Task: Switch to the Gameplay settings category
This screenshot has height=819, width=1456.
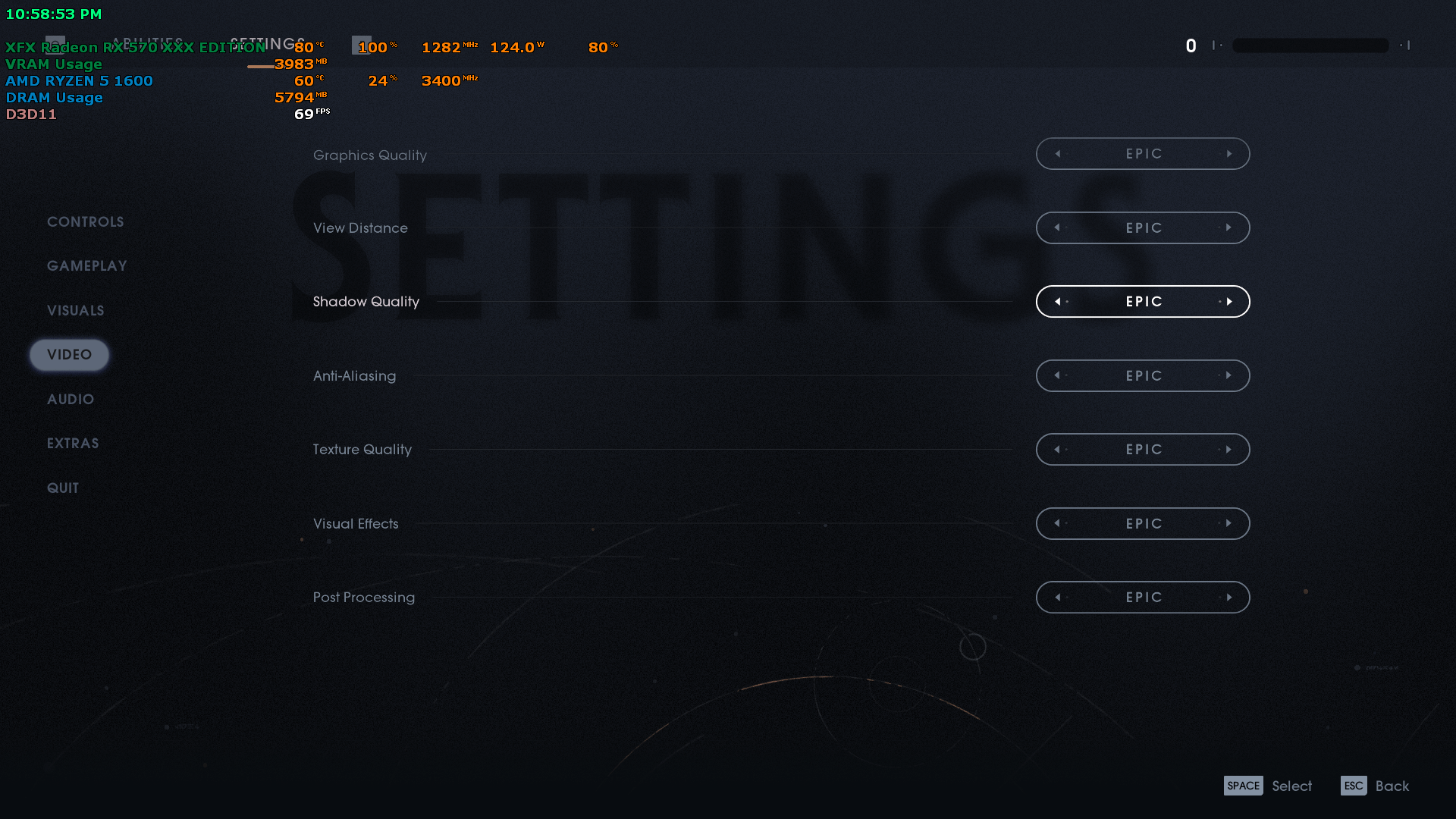Action: pyautogui.click(x=86, y=266)
